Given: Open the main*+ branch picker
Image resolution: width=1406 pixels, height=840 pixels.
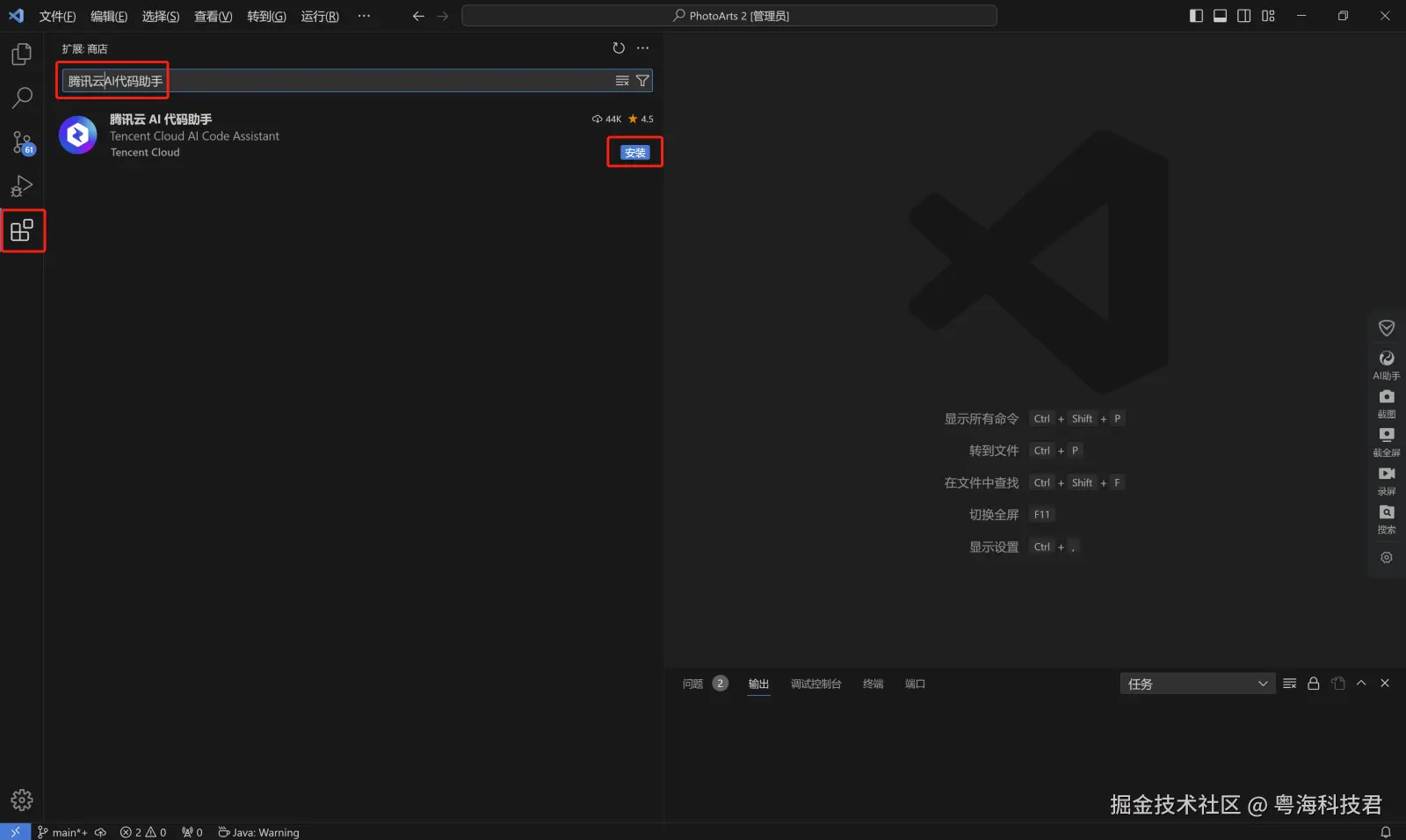Looking at the screenshot, I should click(62, 832).
